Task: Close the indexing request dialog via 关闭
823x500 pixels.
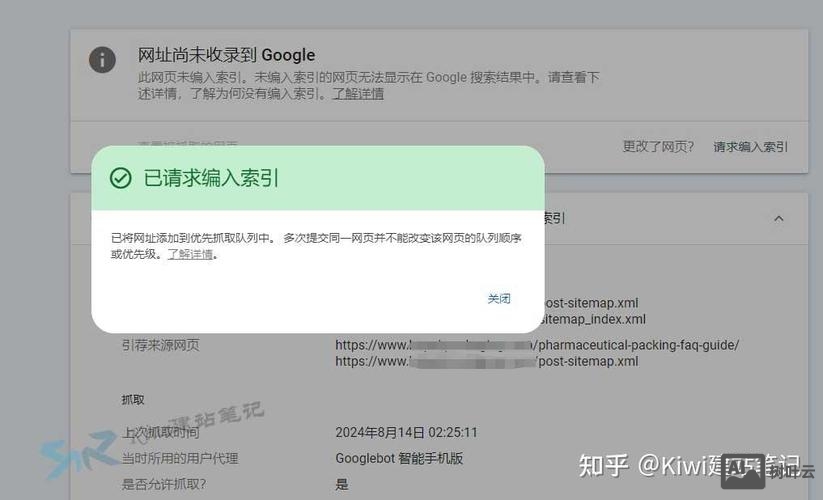Action: (x=499, y=299)
